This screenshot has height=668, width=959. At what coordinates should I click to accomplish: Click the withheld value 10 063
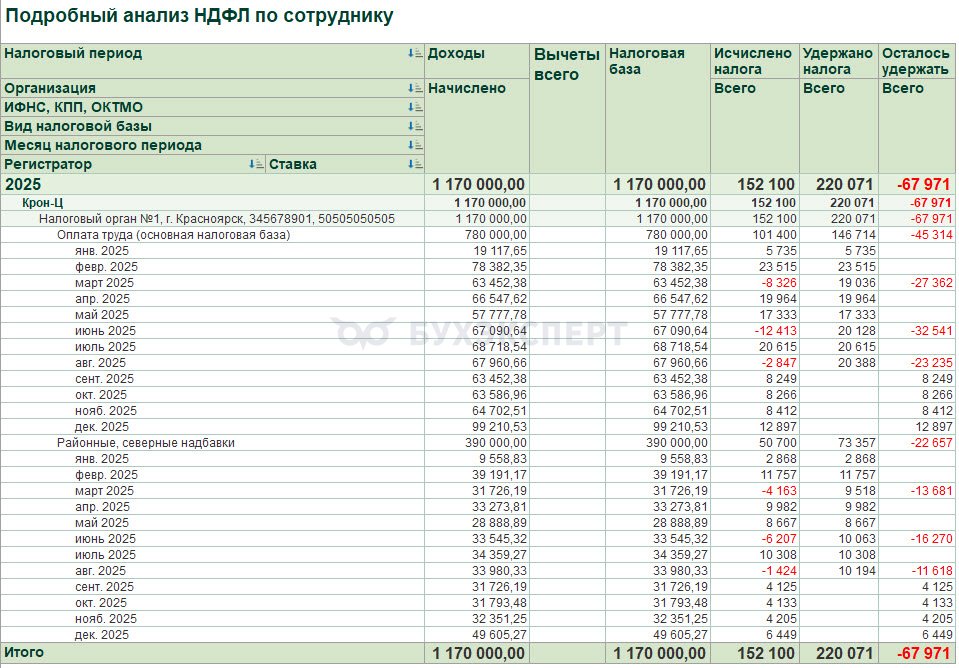(857, 538)
